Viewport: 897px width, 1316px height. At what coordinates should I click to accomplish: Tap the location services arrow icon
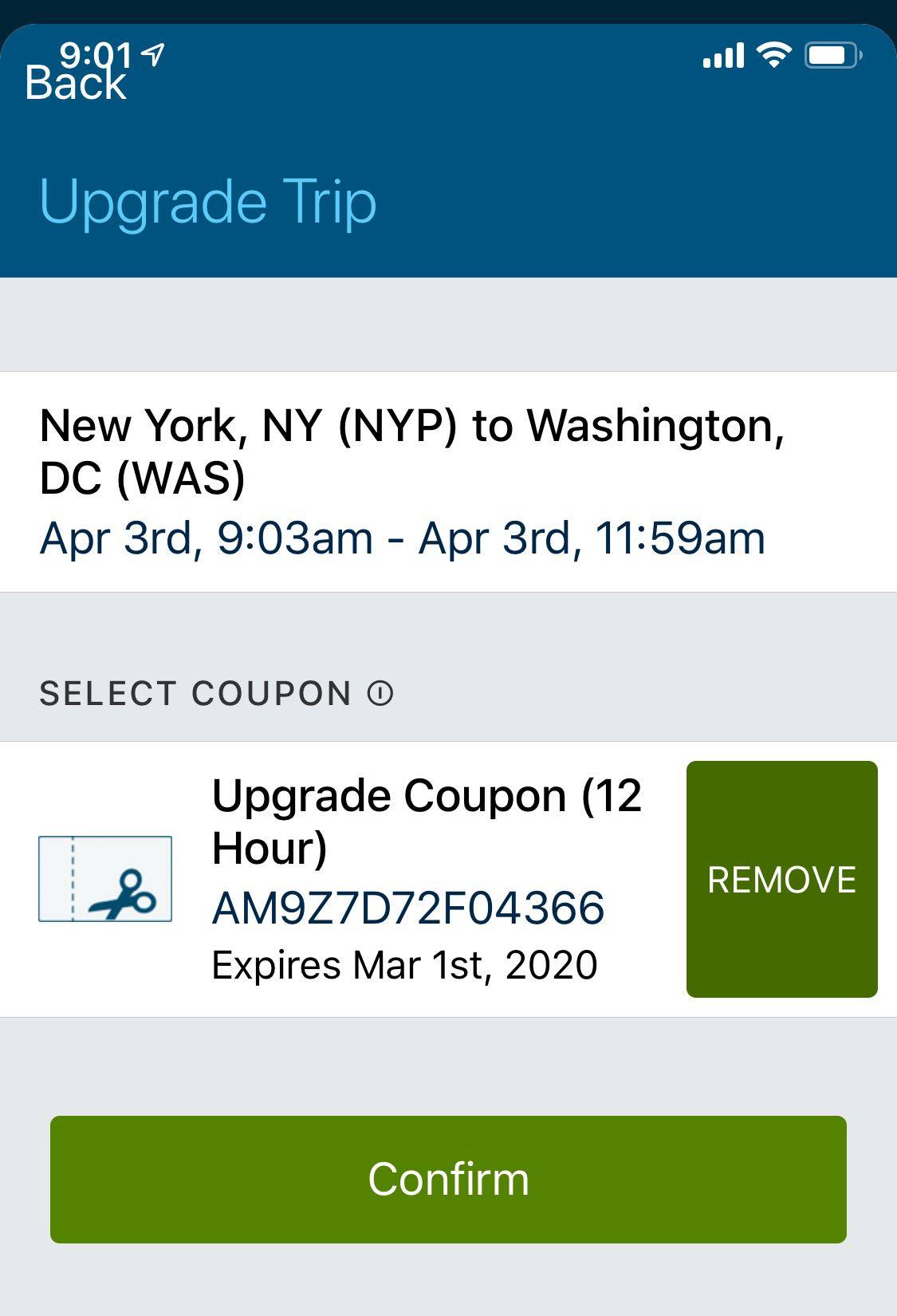point(152,53)
